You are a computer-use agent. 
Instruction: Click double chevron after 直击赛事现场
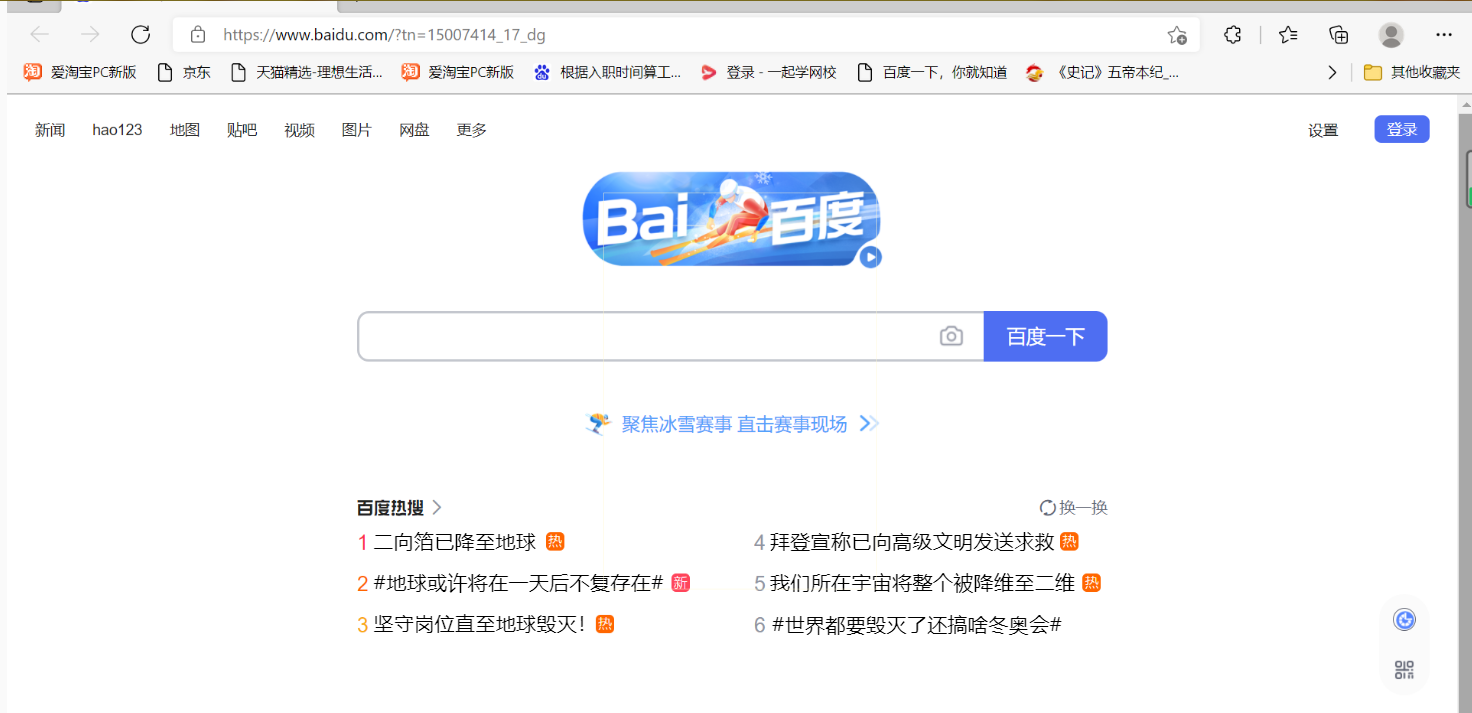point(869,424)
